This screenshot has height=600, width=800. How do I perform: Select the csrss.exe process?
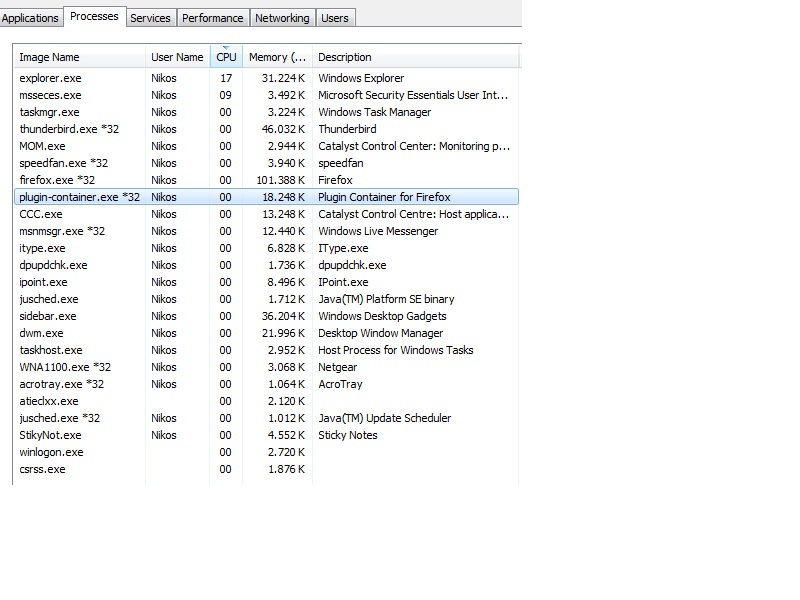(x=266, y=469)
